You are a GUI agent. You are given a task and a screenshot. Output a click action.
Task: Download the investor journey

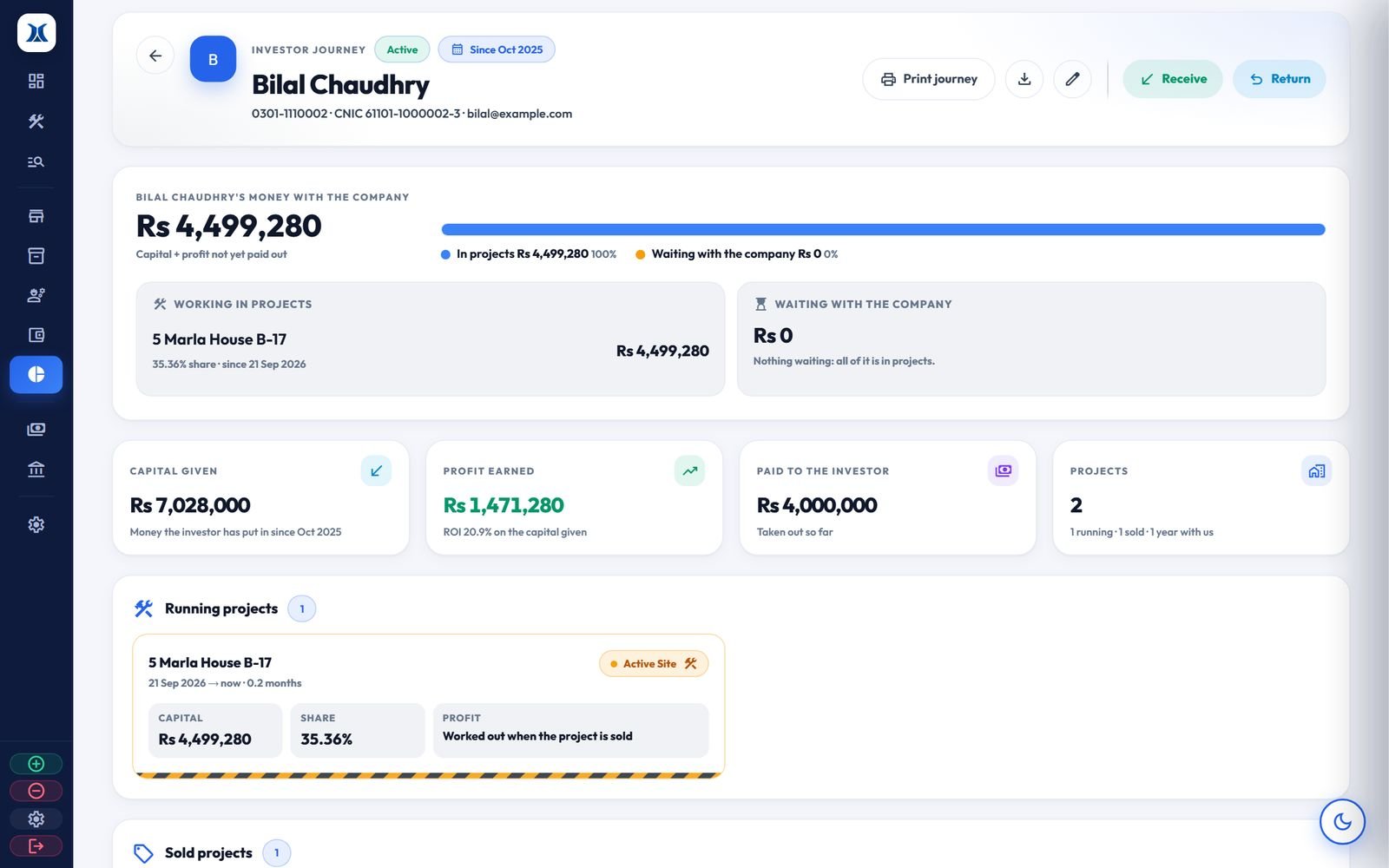[1024, 79]
